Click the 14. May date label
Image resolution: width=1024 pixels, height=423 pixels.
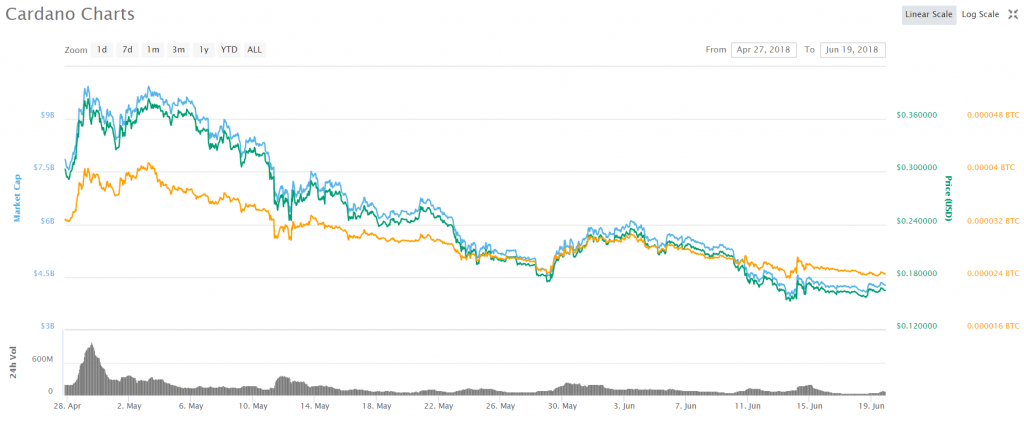pyautogui.click(x=314, y=406)
